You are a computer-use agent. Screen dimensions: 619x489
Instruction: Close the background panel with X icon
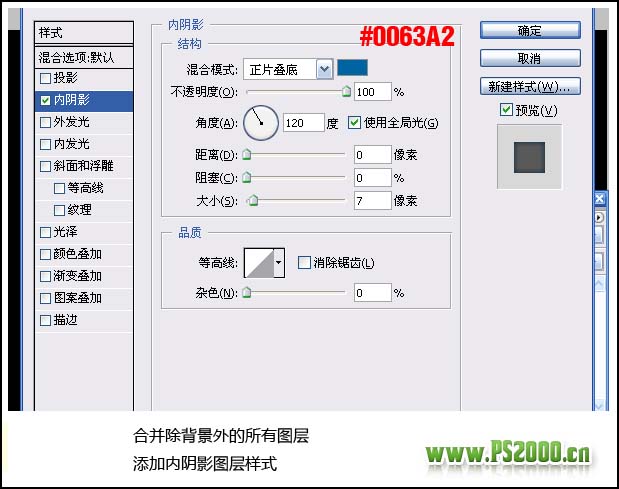point(599,199)
